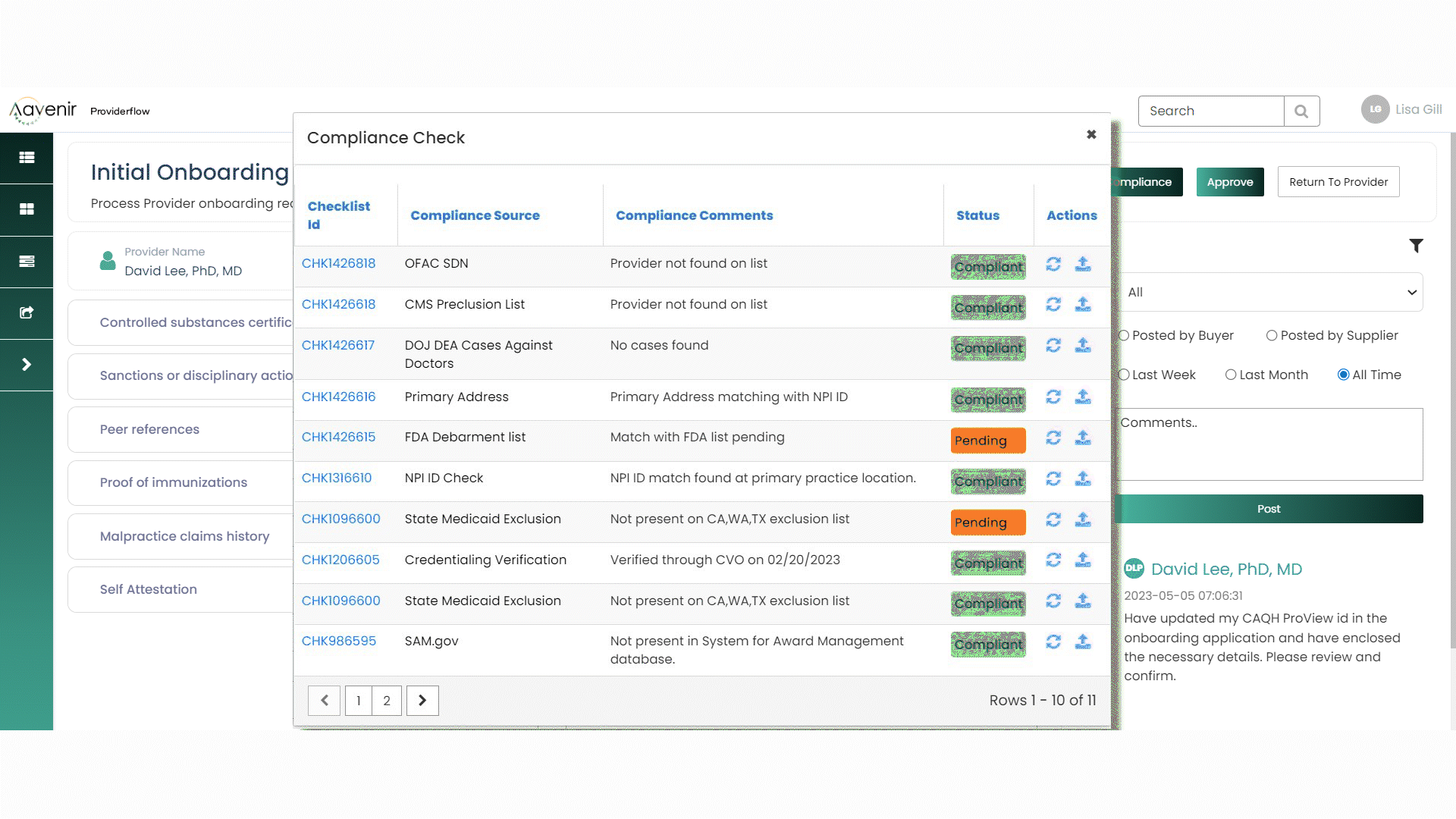Click into the Comments text area
The width and height of the screenshot is (1456, 819).
tap(1271, 444)
